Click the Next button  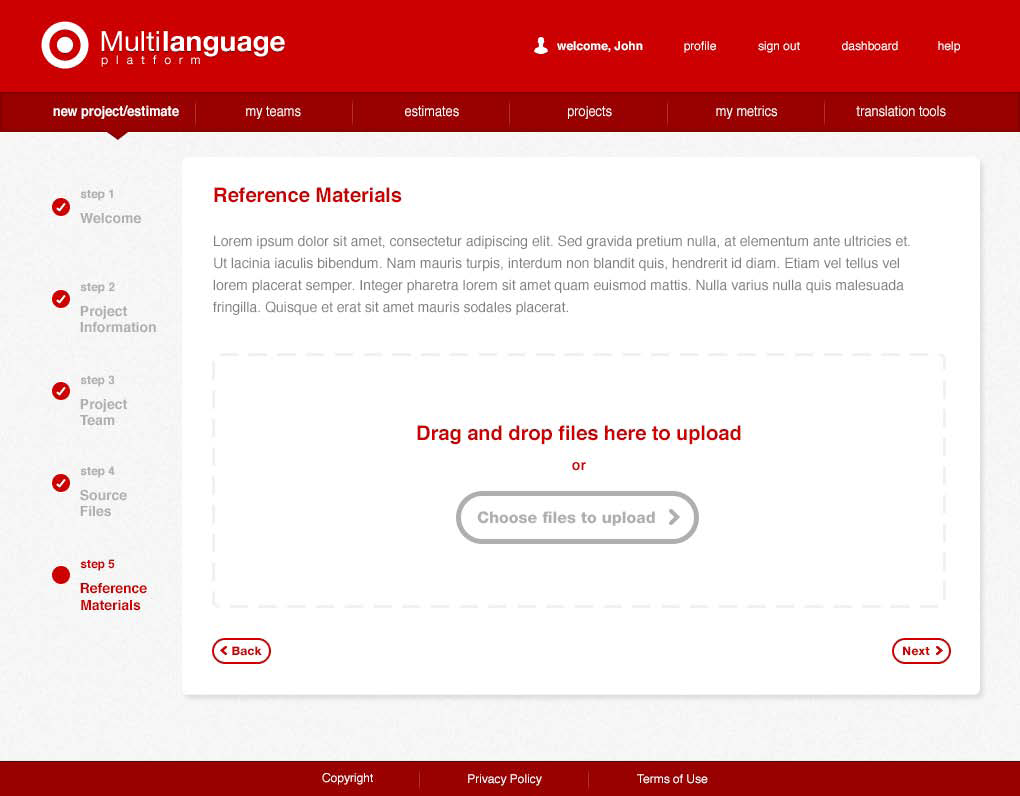point(921,651)
